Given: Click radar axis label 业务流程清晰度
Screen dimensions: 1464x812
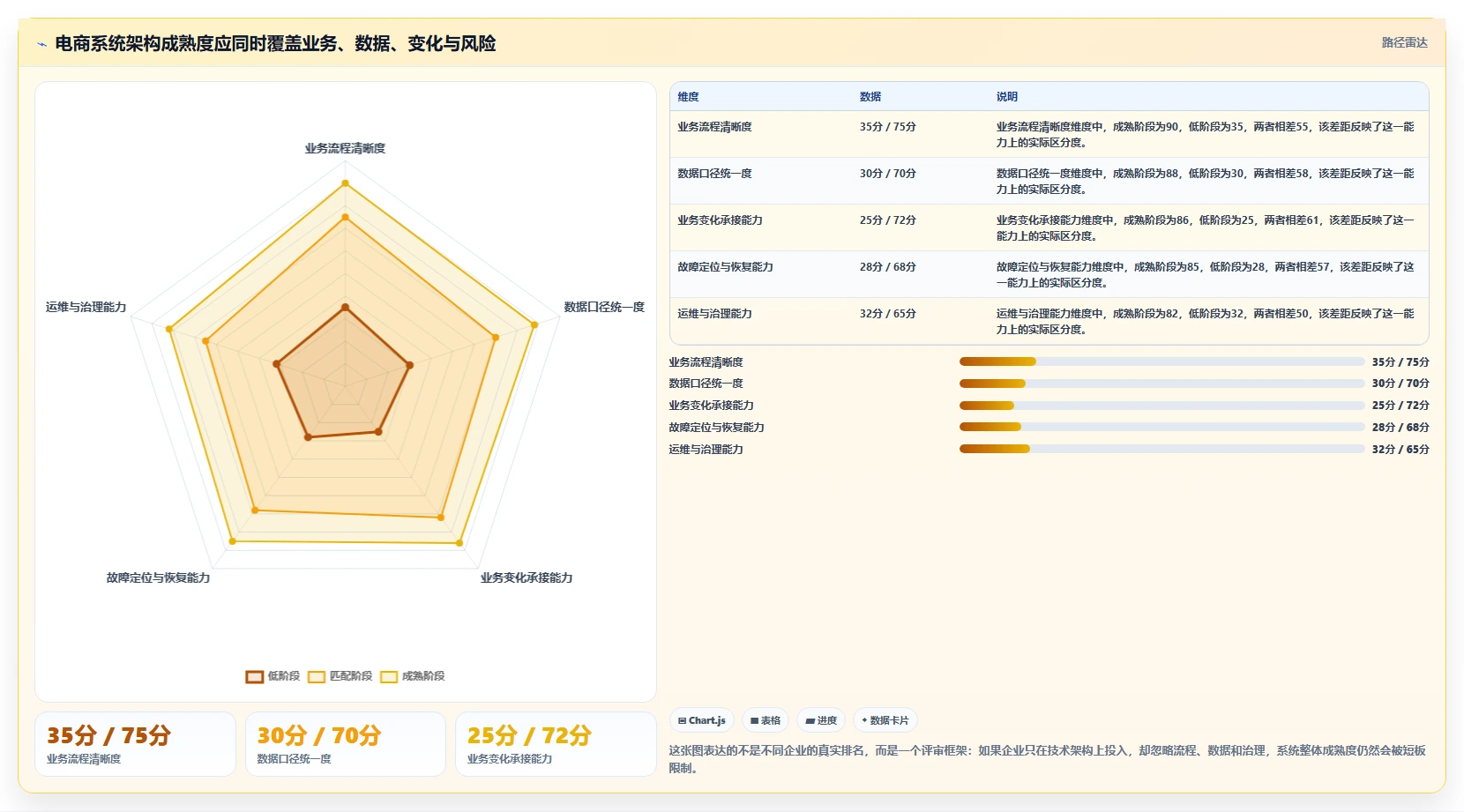Looking at the screenshot, I should click(x=345, y=148).
